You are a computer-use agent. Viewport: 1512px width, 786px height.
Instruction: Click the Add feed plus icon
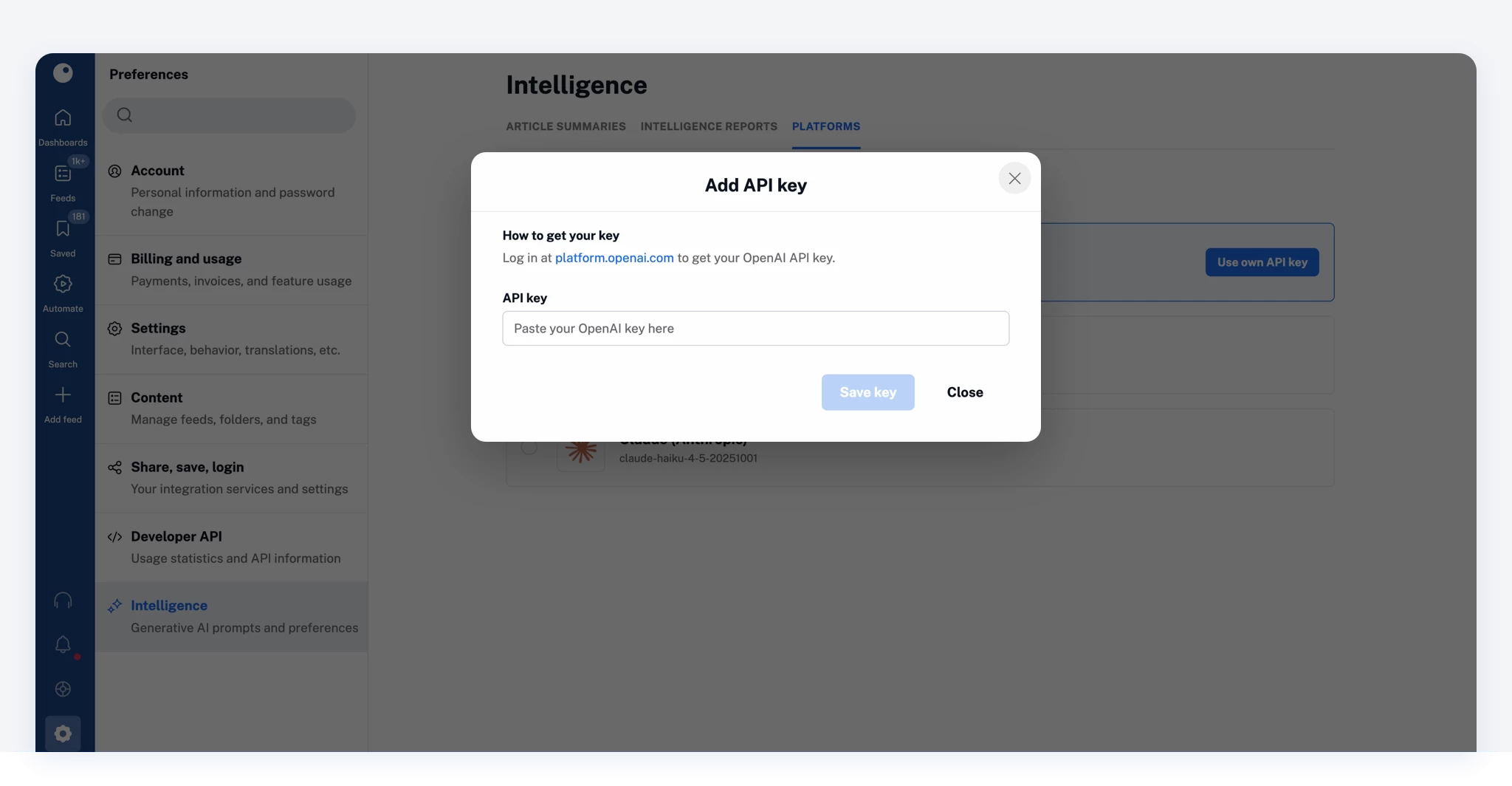63,395
